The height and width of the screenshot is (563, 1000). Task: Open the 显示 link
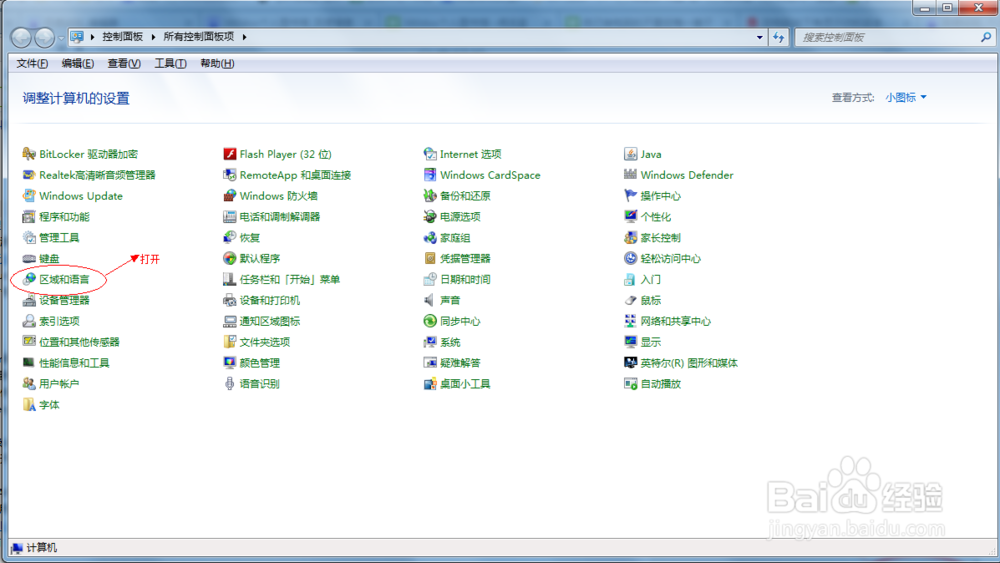coord(651,342)
